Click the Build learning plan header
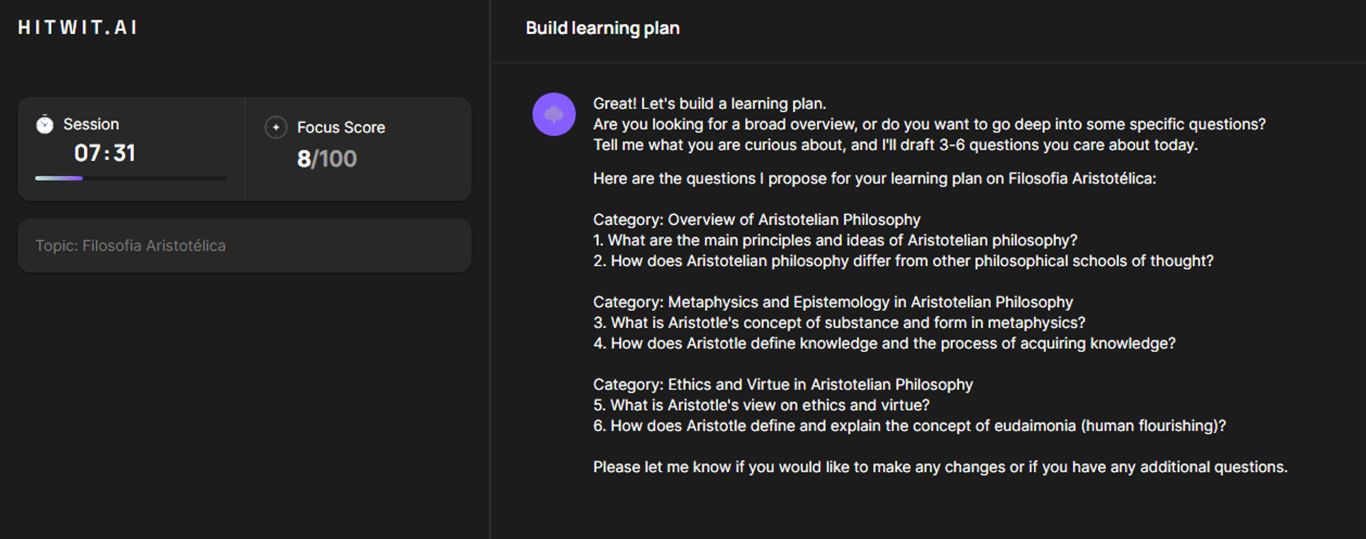The width and height of the screenshot is (1366, 539). [602, 28]
